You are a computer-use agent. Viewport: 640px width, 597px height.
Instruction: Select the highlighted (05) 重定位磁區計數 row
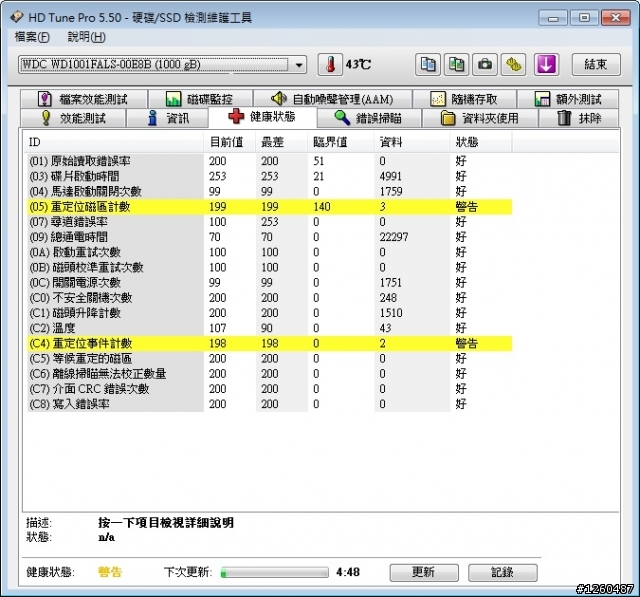pos(269,207)
